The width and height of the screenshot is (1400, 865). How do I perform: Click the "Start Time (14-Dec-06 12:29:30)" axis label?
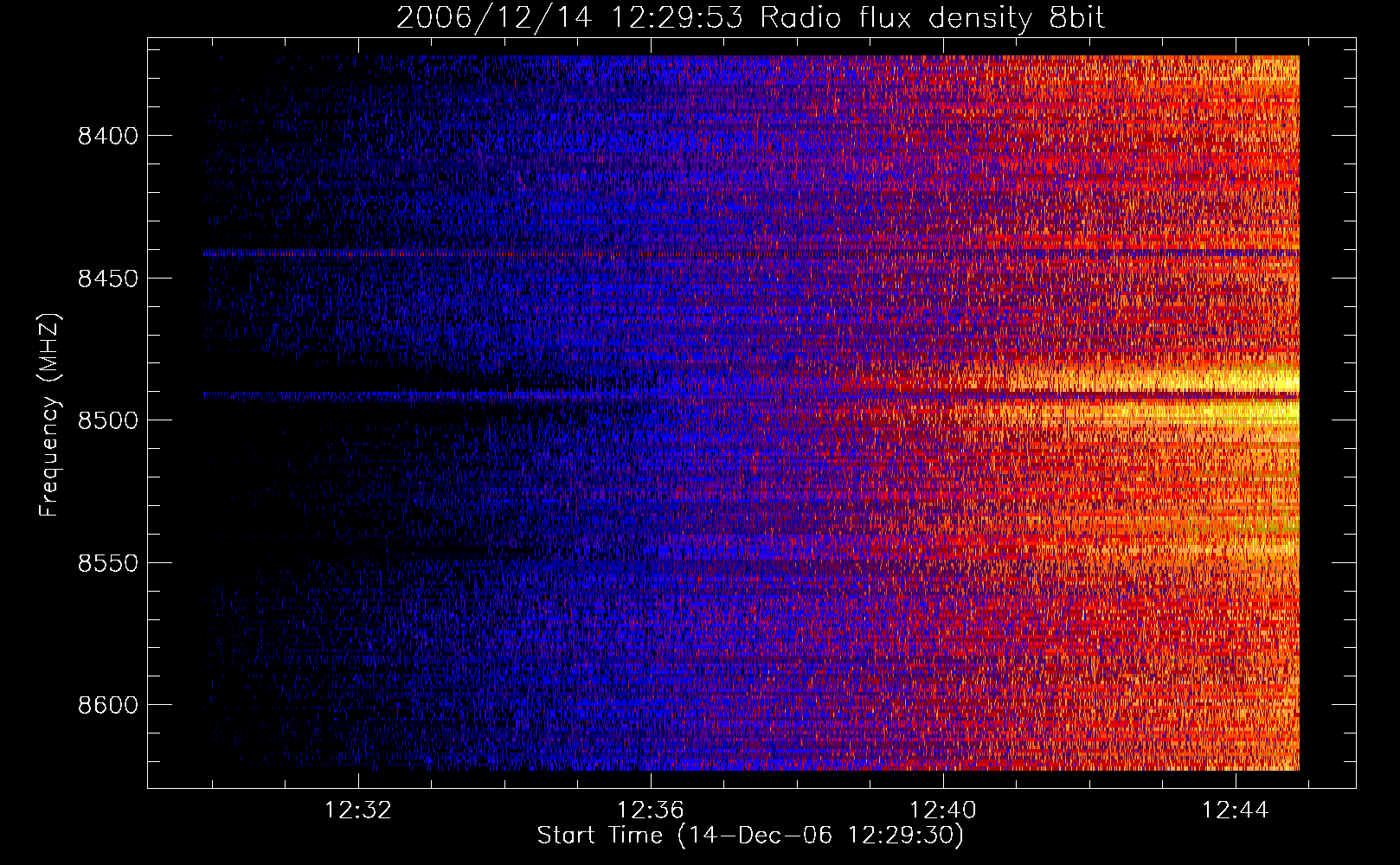click(x=750, y=836)
